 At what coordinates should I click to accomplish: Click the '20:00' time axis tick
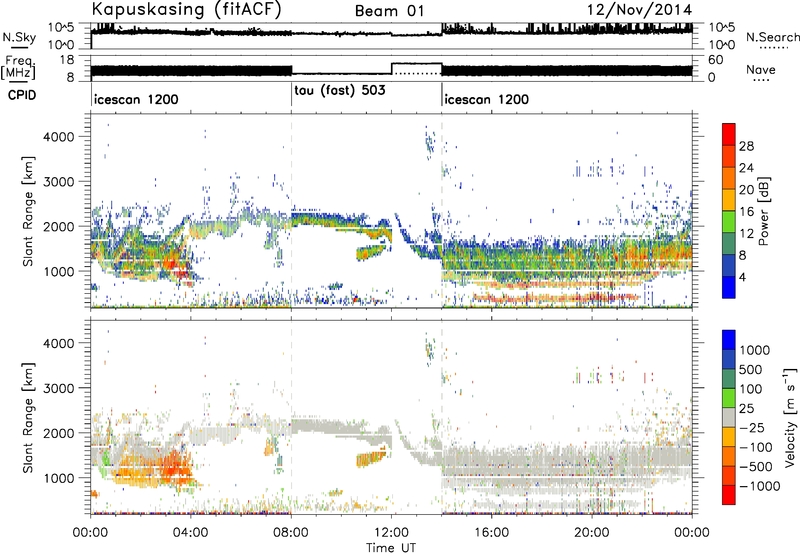(592, 533)
